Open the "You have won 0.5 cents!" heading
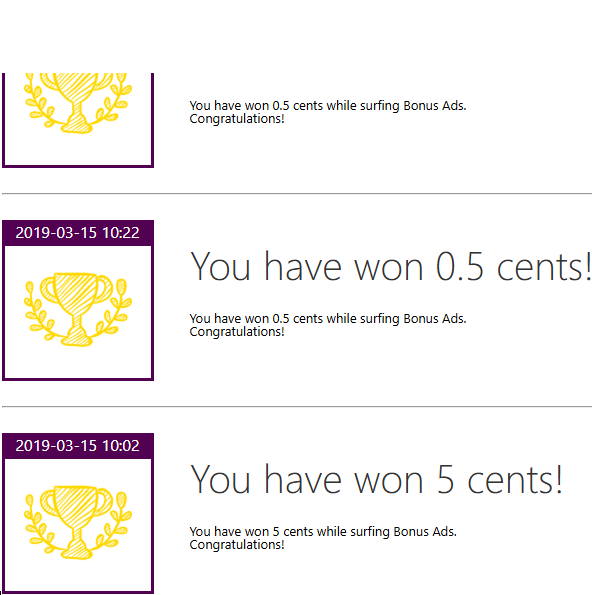592x595 pixels. pos(390,267)
